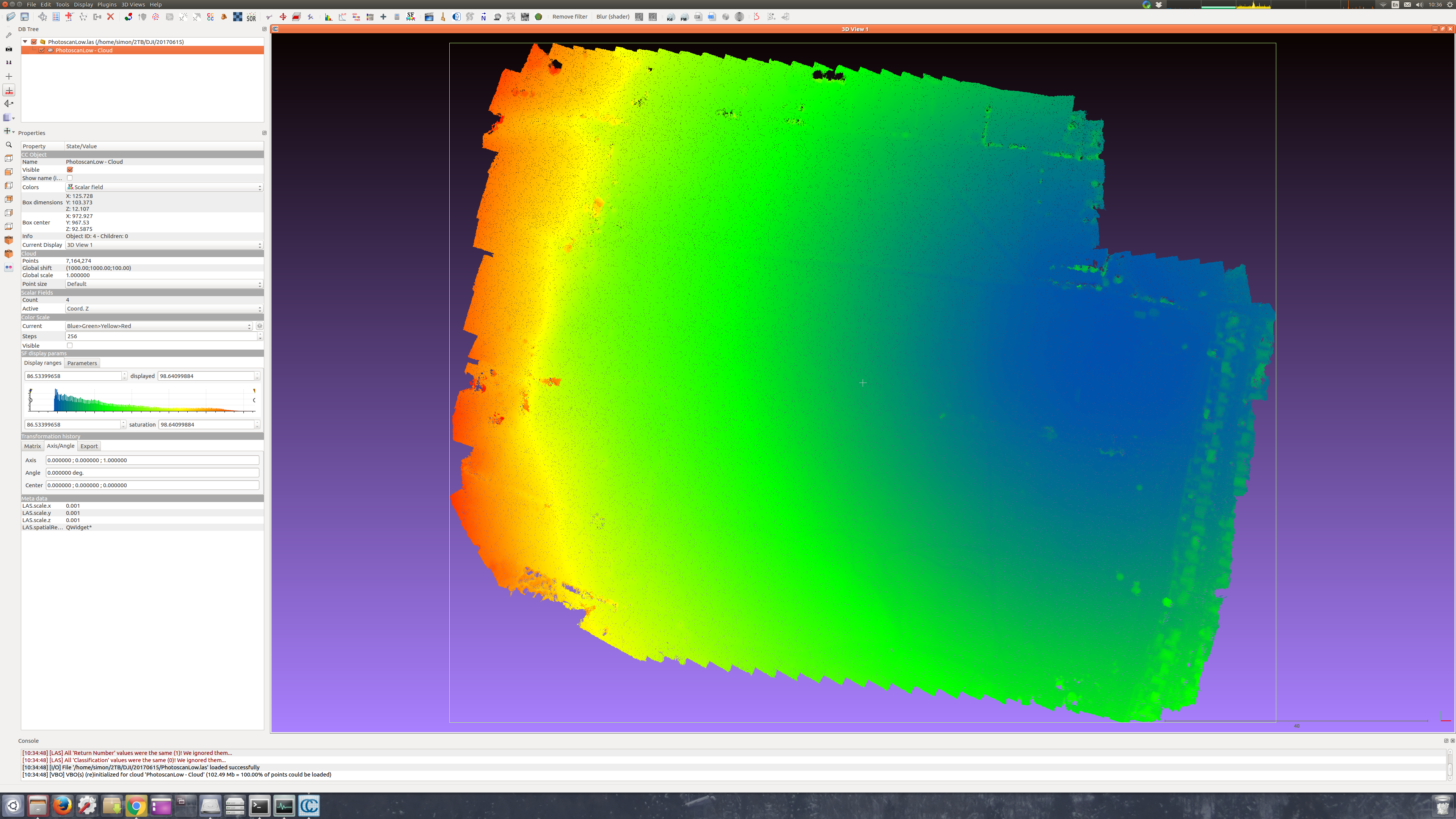The height and width of the screenshot is (819, 1456).
Task: Open the SOR filter tool
Action: [251, 16]
